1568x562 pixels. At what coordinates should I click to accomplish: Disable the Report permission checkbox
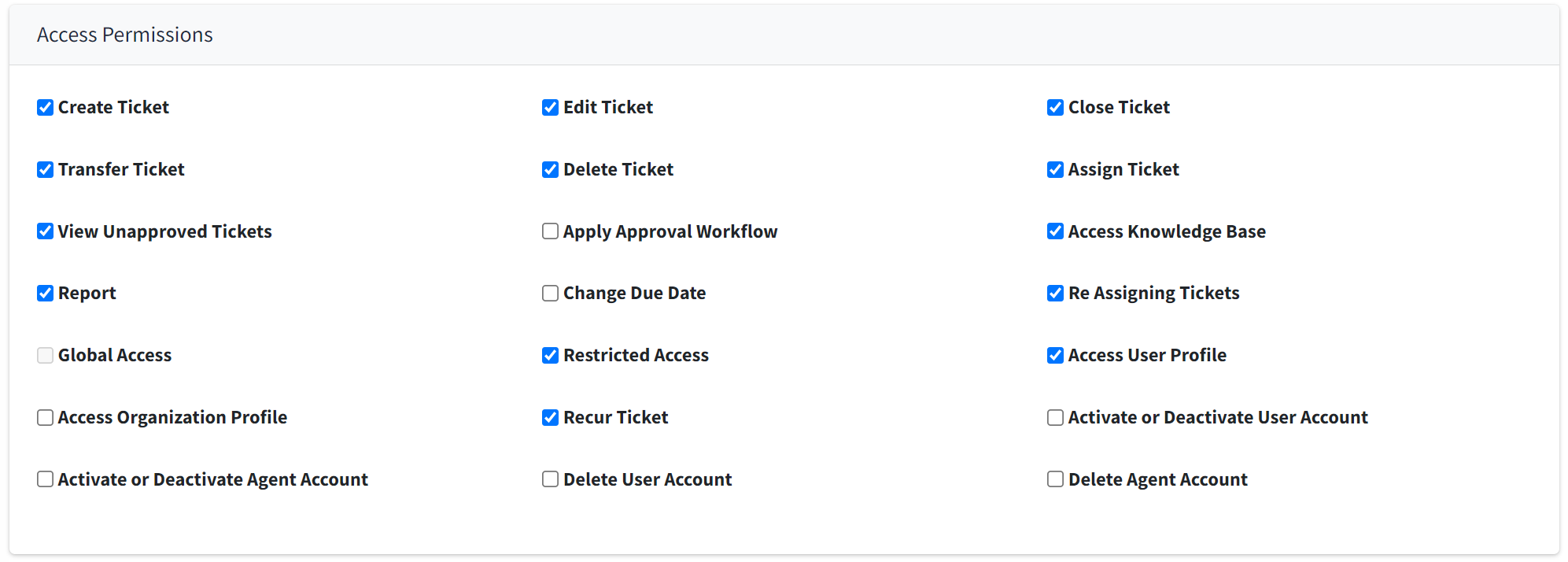click(46, 294)
